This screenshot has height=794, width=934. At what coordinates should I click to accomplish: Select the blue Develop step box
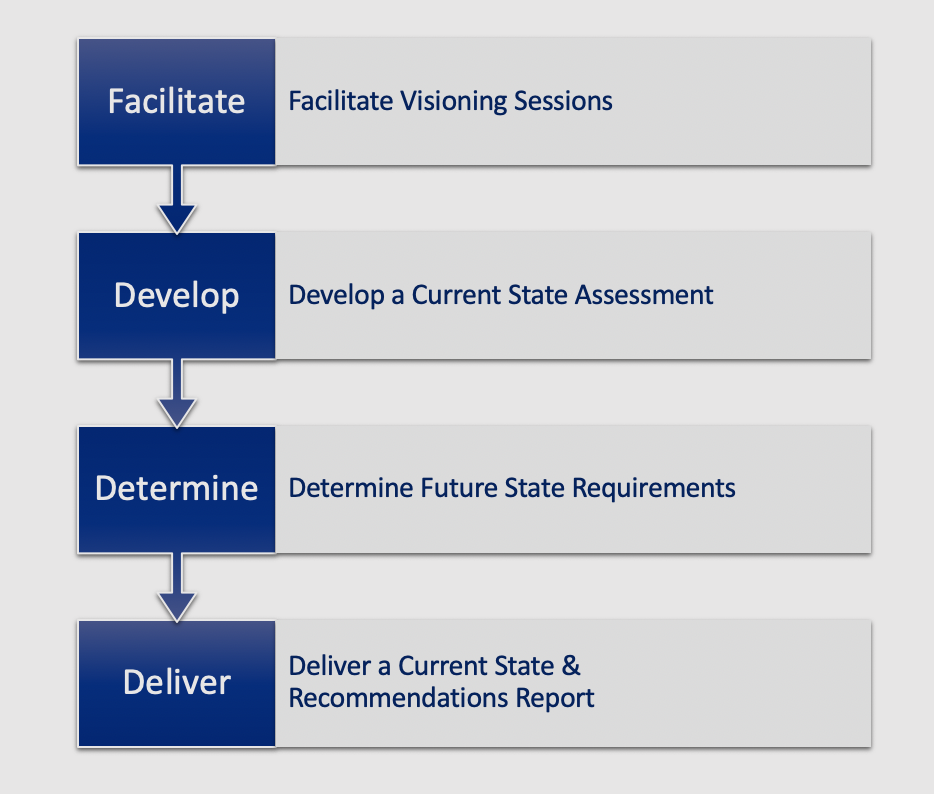coord(176,295)
